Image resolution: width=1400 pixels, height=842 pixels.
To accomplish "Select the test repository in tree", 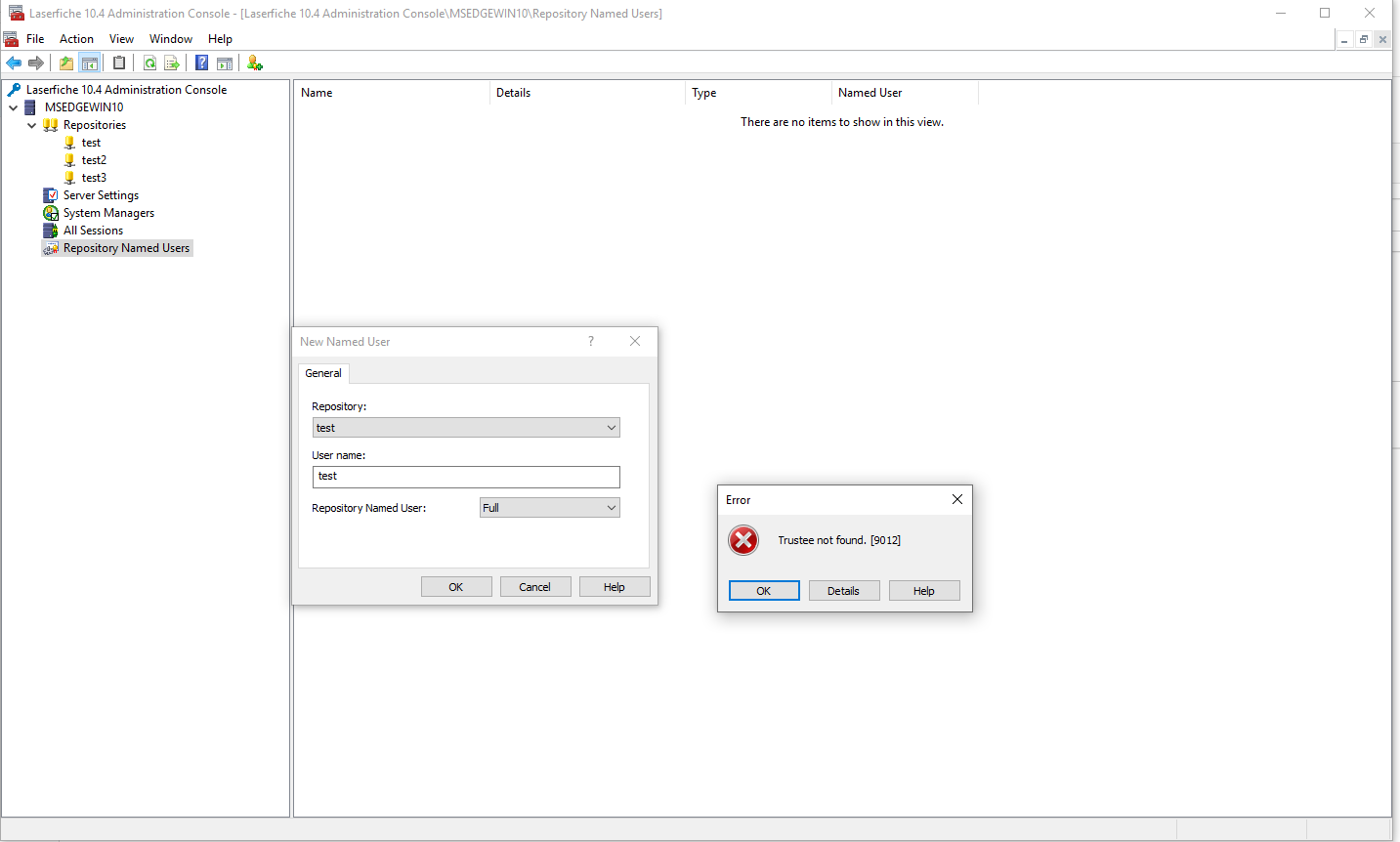I will pos(91,143).
